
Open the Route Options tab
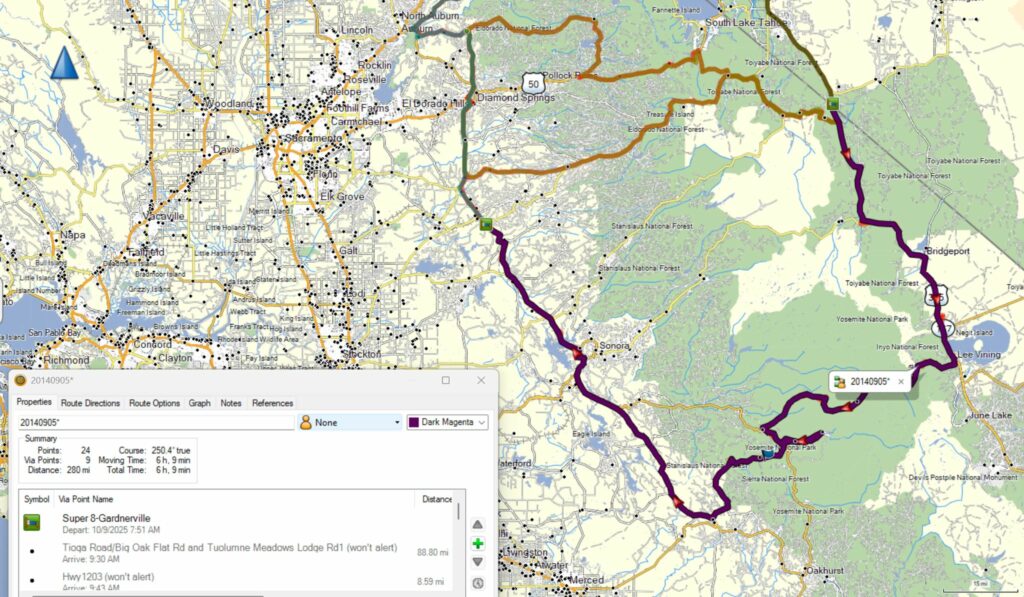(x=152, y=403)
